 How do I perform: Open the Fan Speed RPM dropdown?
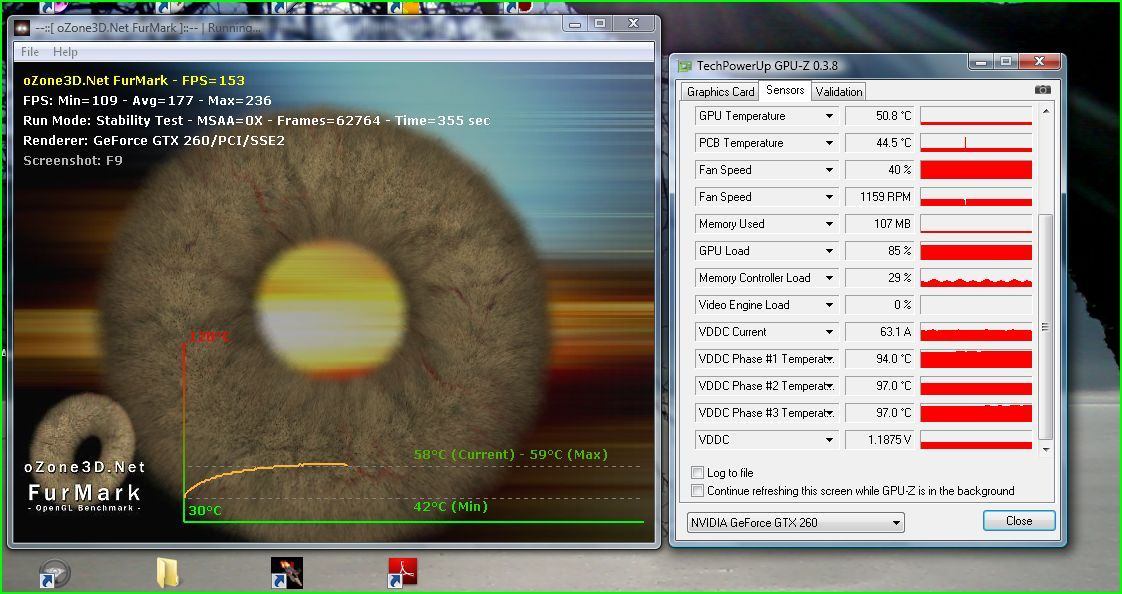829,197
